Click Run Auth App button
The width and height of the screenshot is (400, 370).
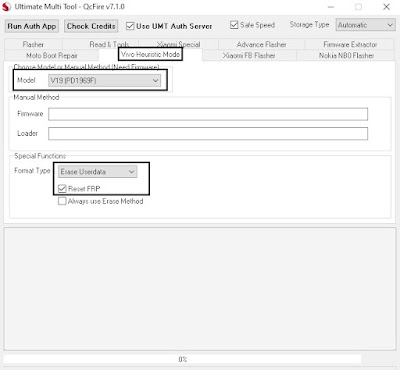[32, 26]
